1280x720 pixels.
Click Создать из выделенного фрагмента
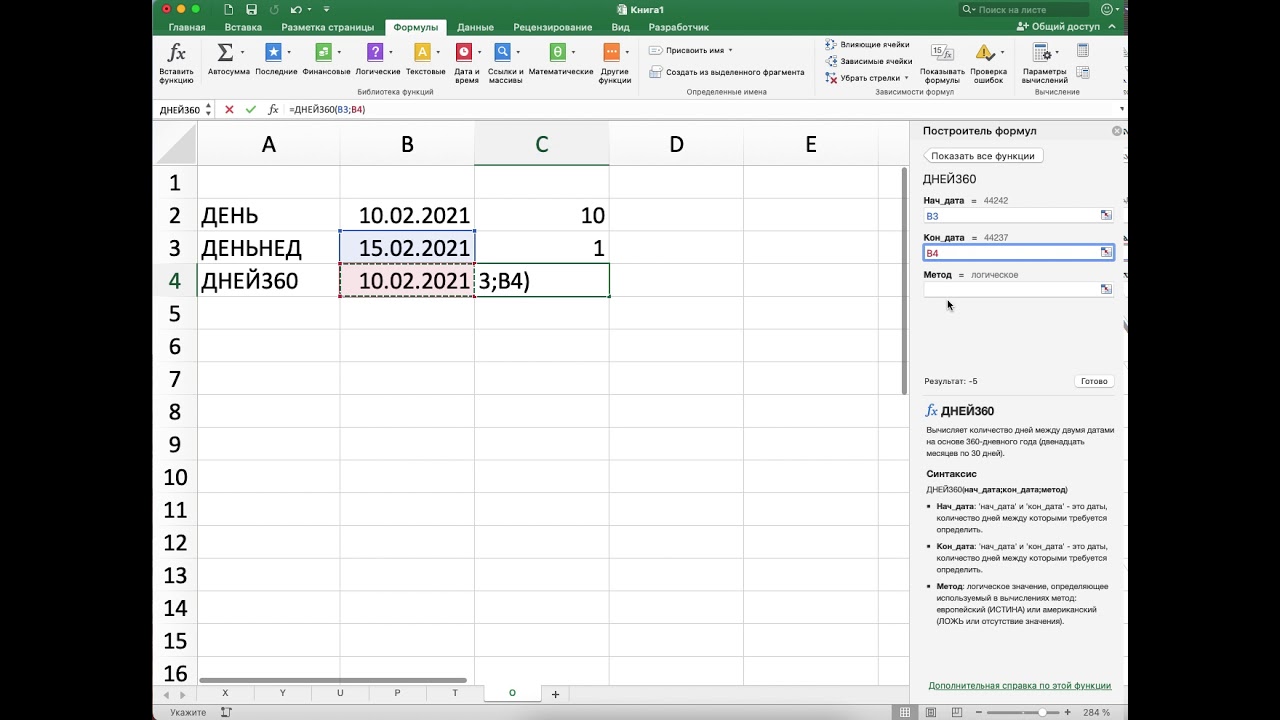pyautogui.click(x=727, y=72)
